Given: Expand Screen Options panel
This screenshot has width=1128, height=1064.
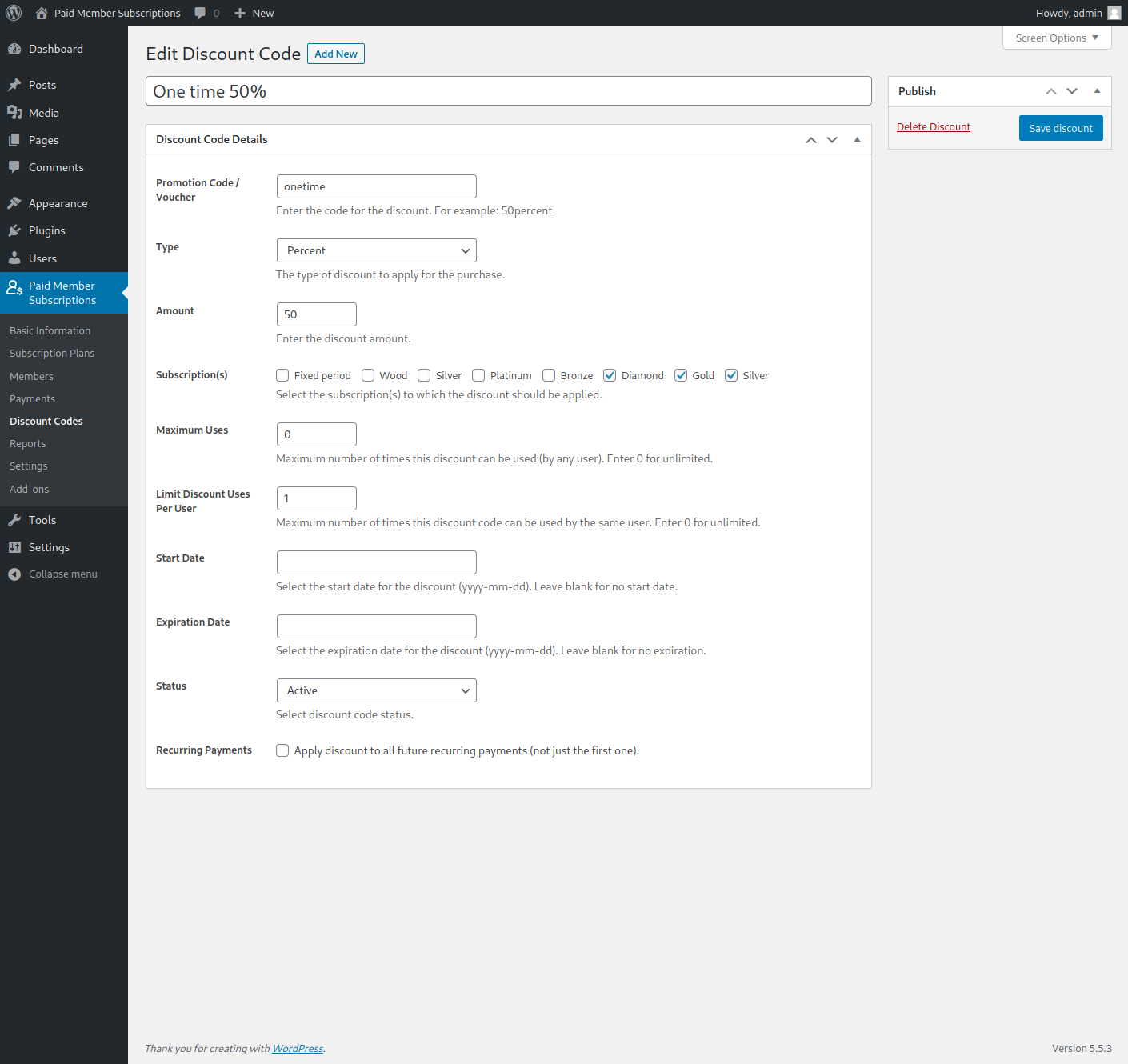Looking at the screenshot, I should pos(1057,38).
